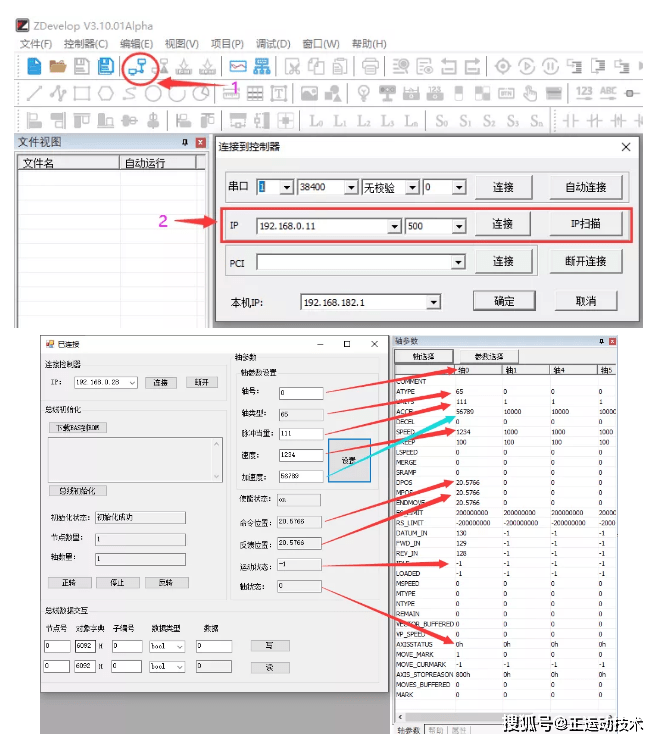This screenshot has height=741, width=658.
Task: Select the hand touch button tool
Action: point(530,93)
